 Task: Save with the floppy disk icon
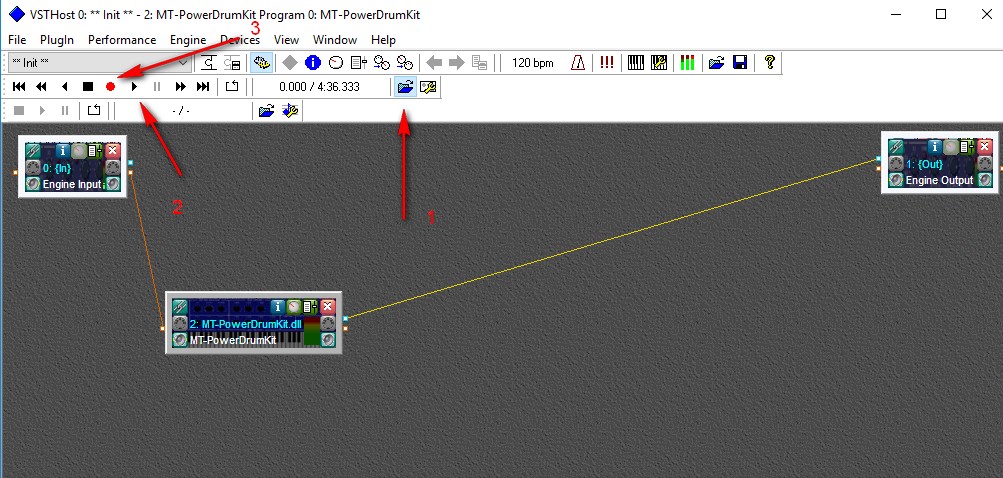pos(740,63)
